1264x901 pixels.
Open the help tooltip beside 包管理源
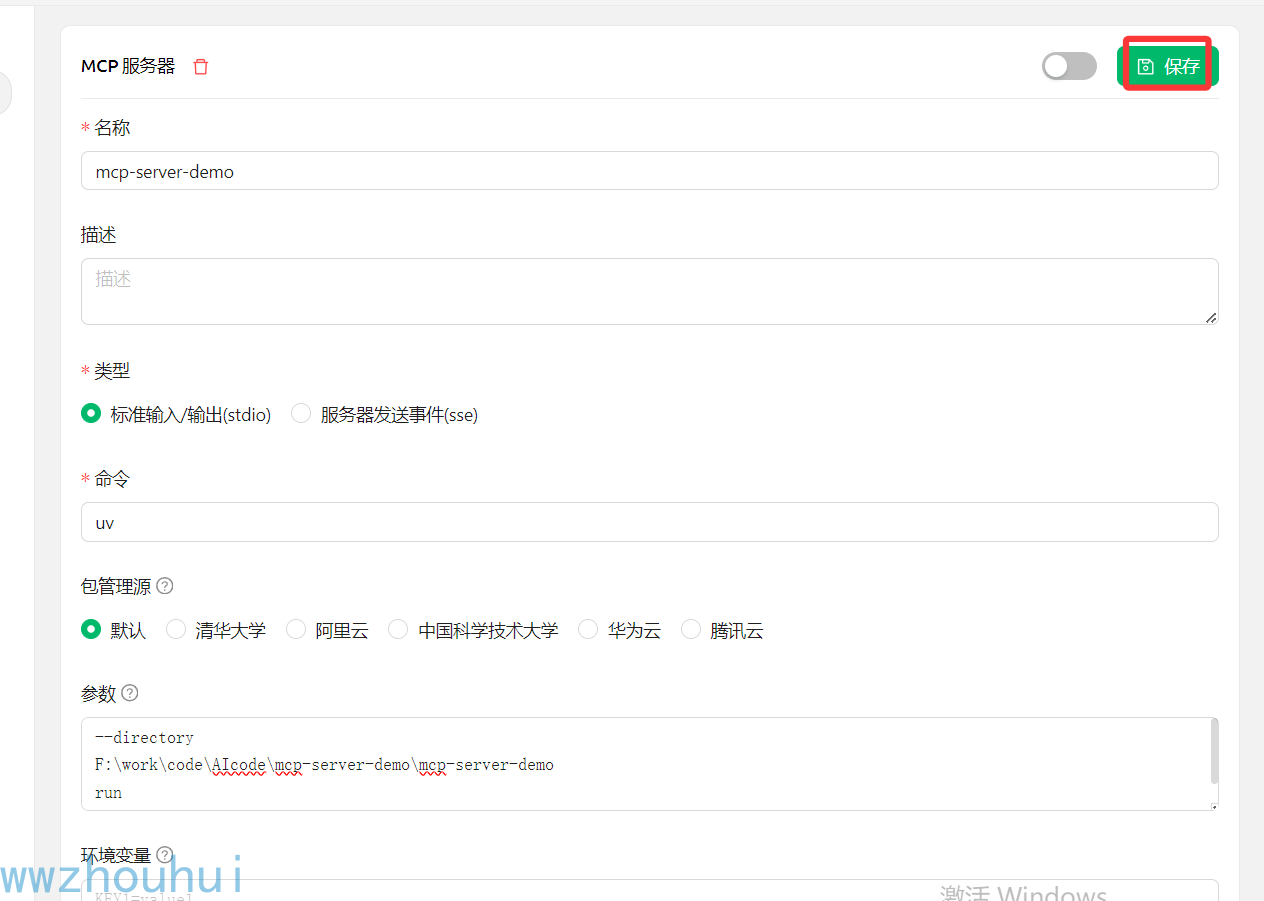pyautogui.click(x=164, y=585)
